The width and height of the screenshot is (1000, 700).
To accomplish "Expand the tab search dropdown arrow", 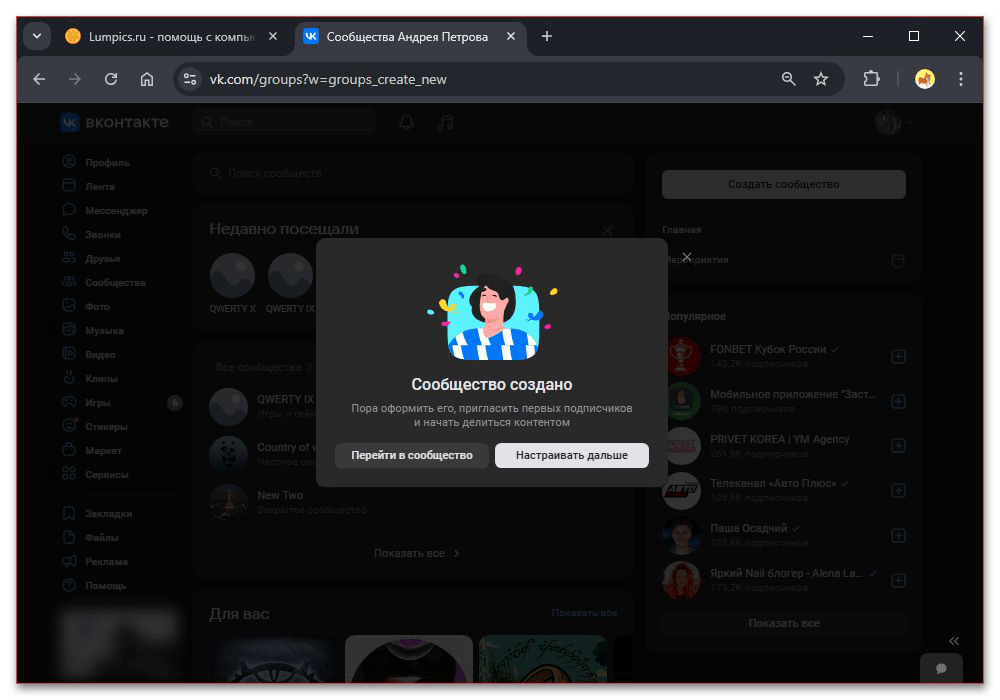I will pyautogui.click(x=37, y=36).
